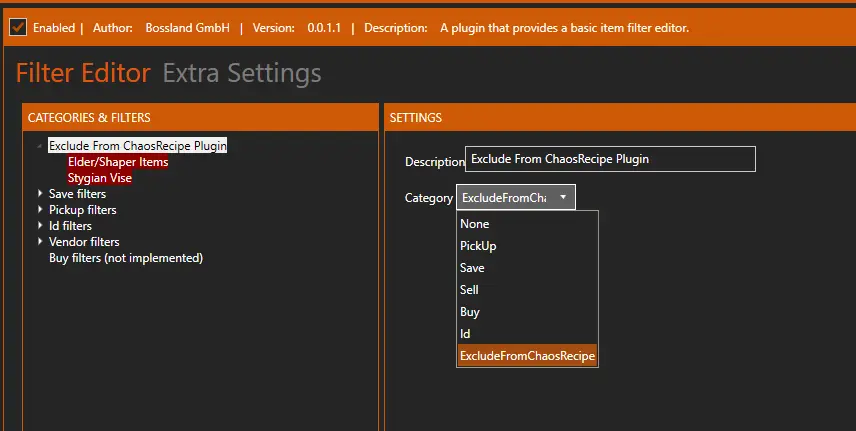Viewport: 856px width, 431px height.
Task: Click the plugin description sentence in header
Action: (564, 28)
